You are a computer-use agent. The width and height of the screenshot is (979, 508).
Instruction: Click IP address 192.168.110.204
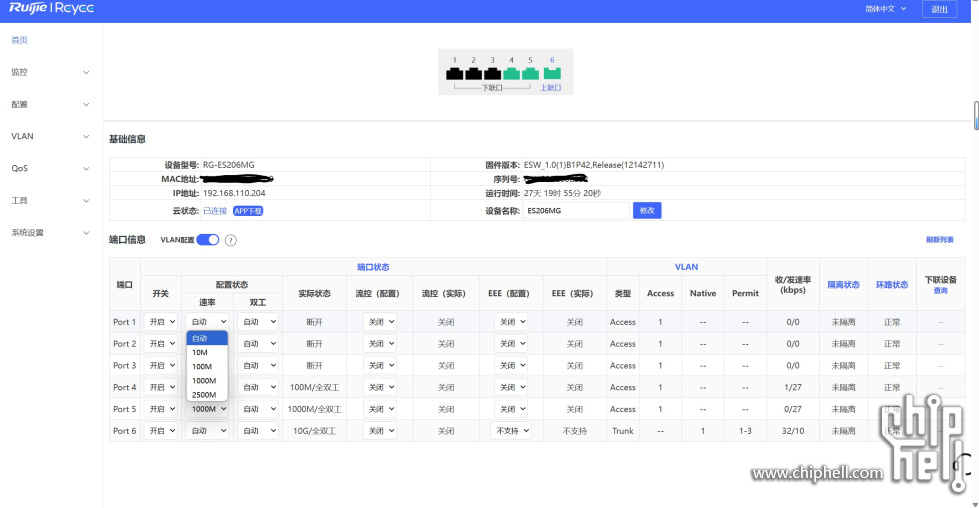(234, 193)
